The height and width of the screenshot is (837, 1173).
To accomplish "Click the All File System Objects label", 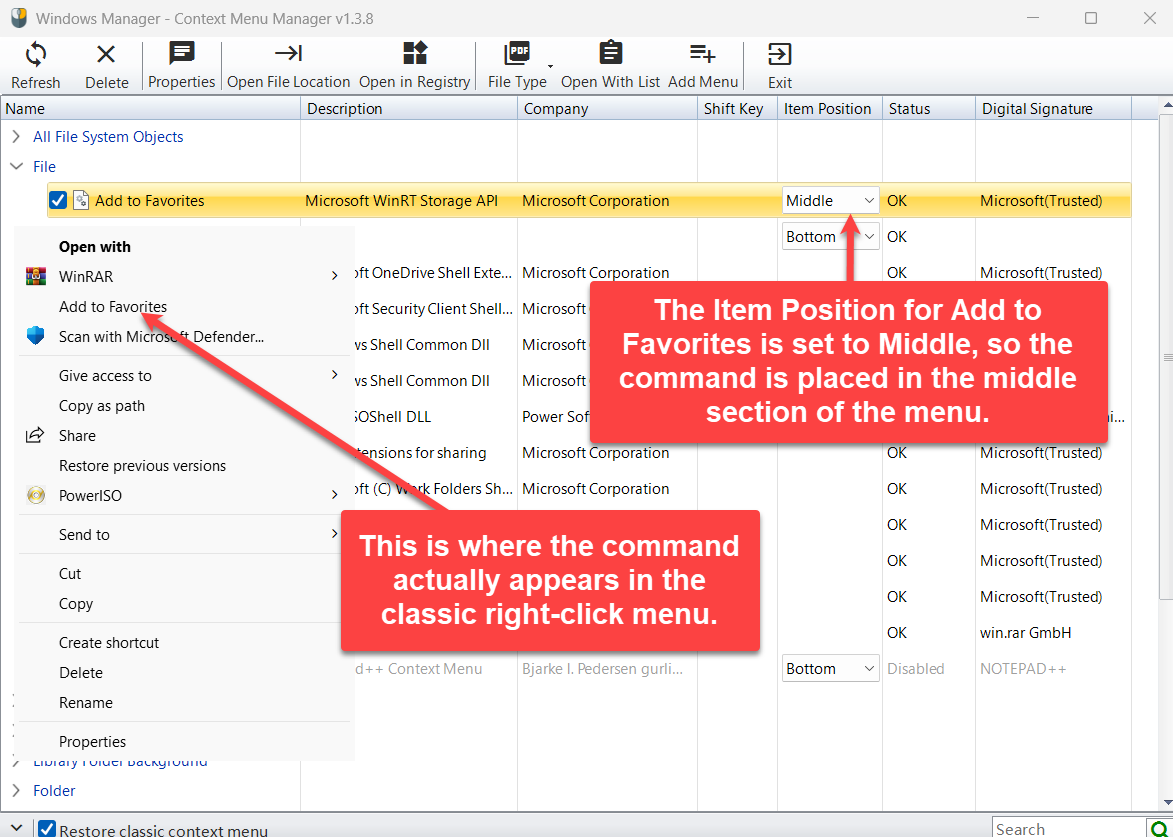I will pos(108,137).
